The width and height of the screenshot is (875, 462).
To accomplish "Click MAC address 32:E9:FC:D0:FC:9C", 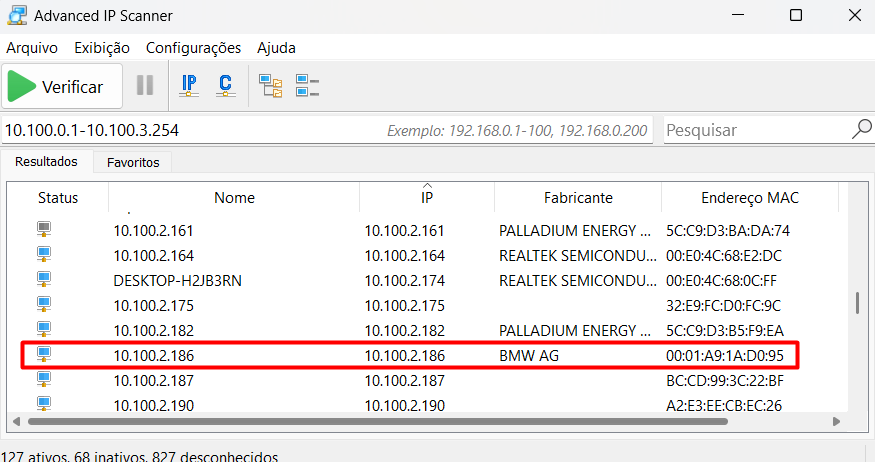I will point(723,306).
